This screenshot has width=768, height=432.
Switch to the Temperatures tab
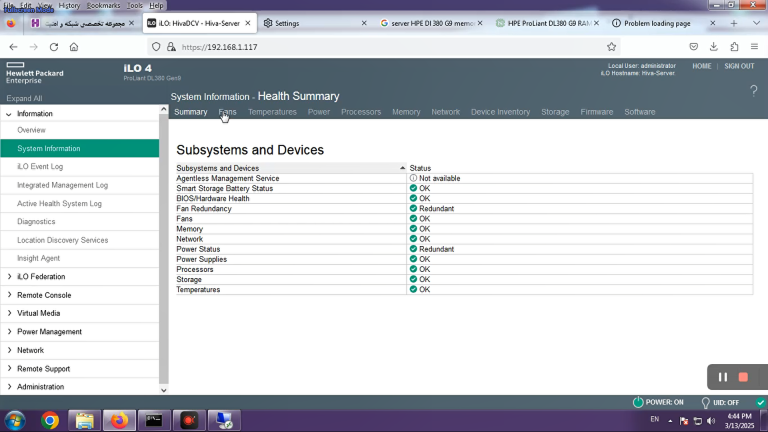(x=272, y=112)
